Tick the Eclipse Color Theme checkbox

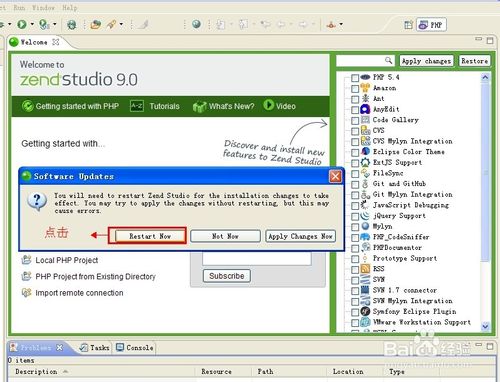tap(355, 152)
